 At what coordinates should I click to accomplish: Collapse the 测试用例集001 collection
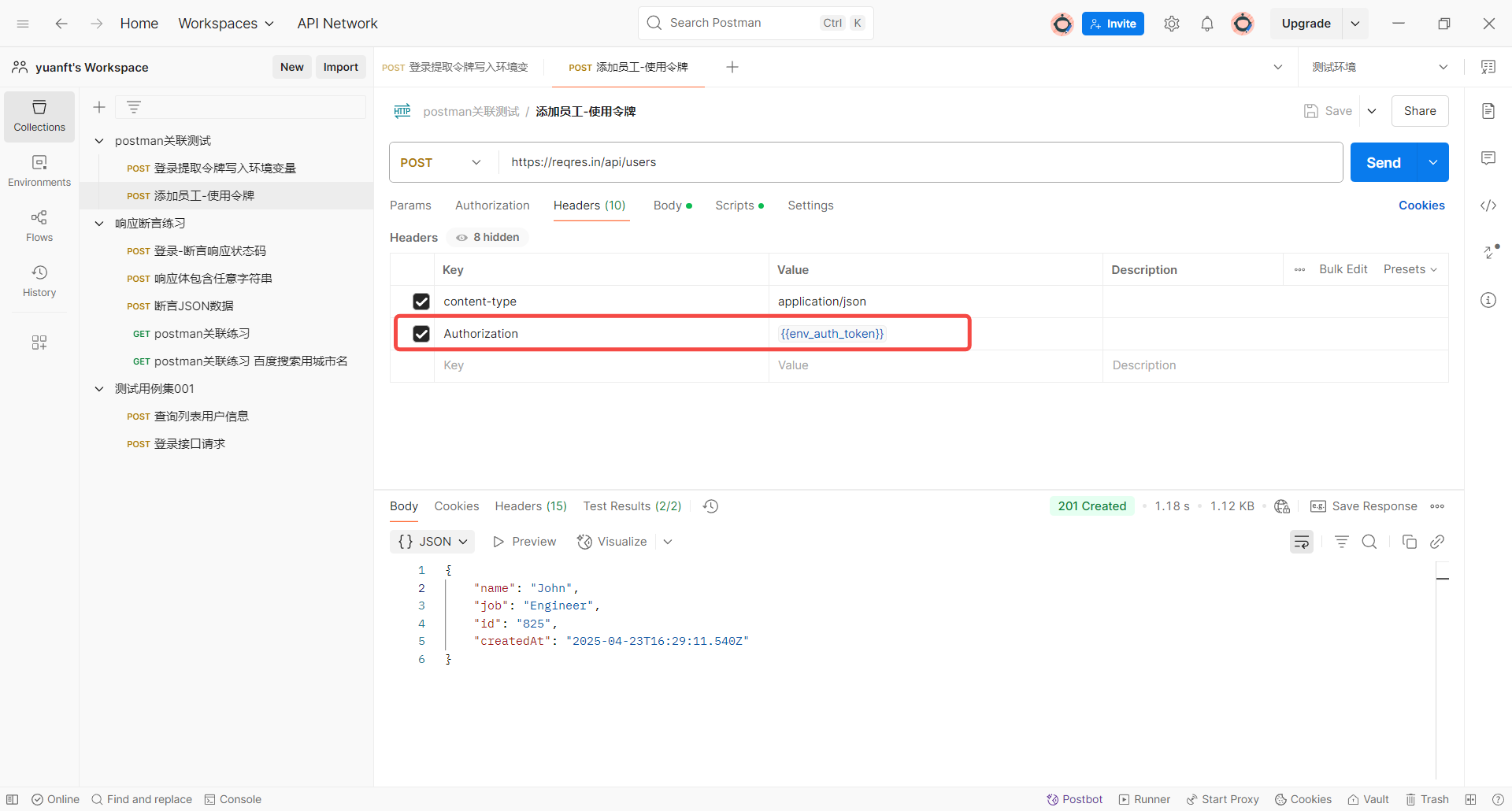99,389
